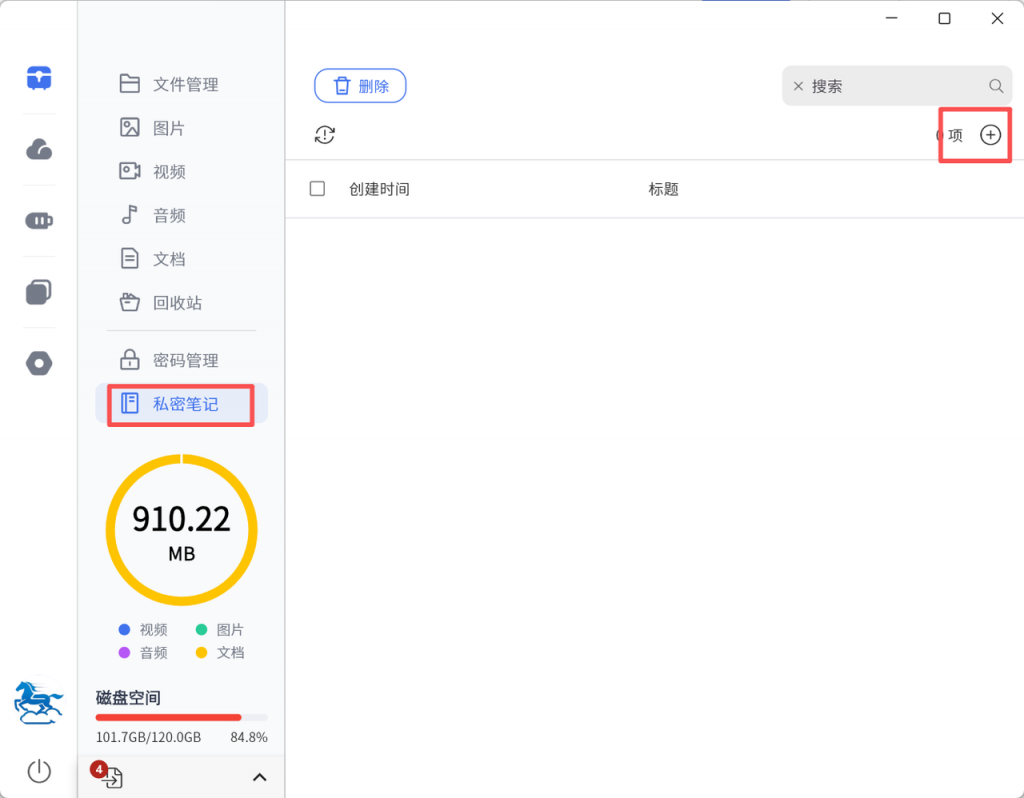Open the cloud section icon
This screenshot has height=798, width=1024.
coord(39,150)
